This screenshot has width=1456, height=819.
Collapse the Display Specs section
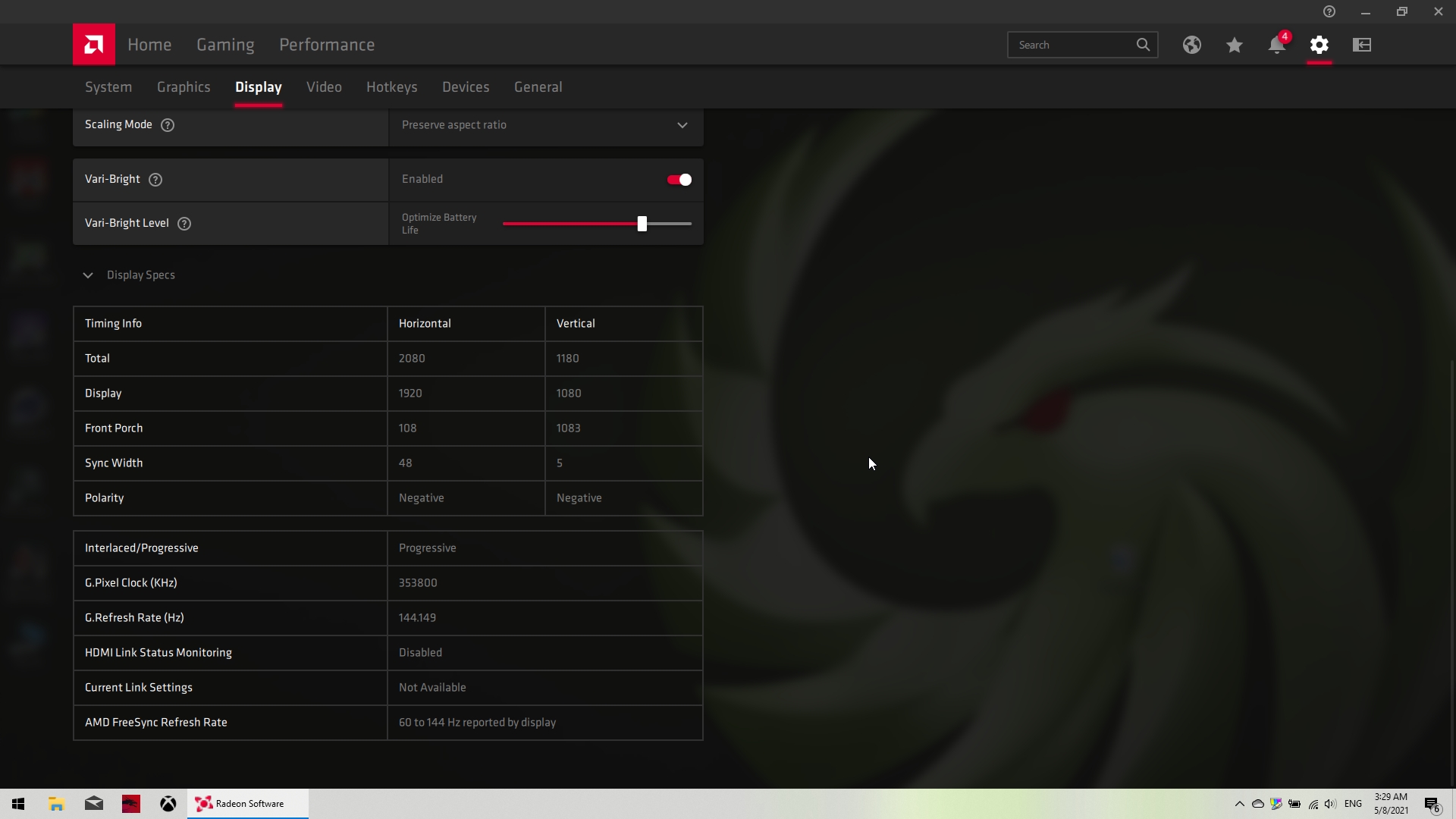[x=88, y=275]
